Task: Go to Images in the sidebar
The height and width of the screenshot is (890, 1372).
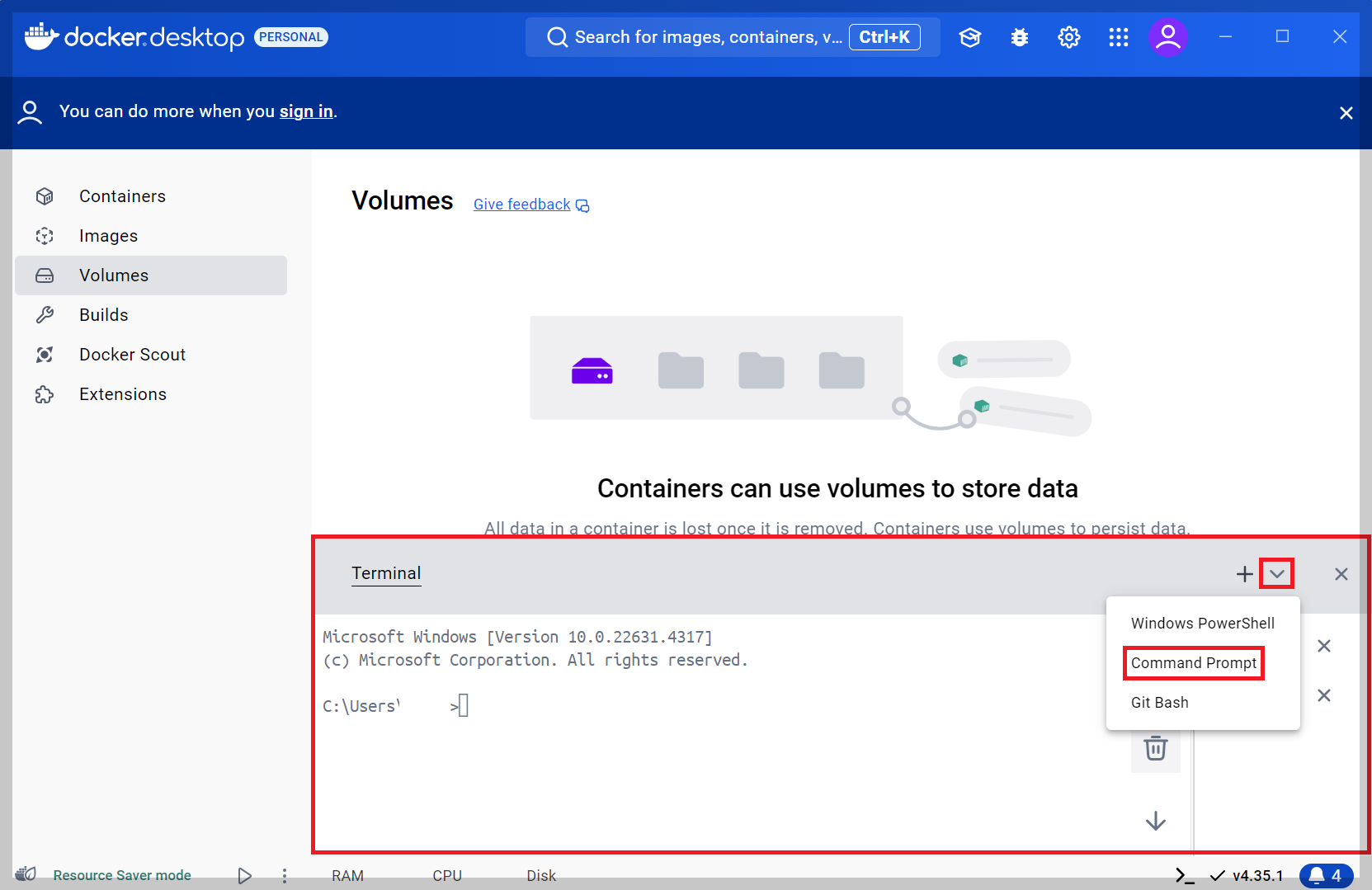Action: (151, 236)
